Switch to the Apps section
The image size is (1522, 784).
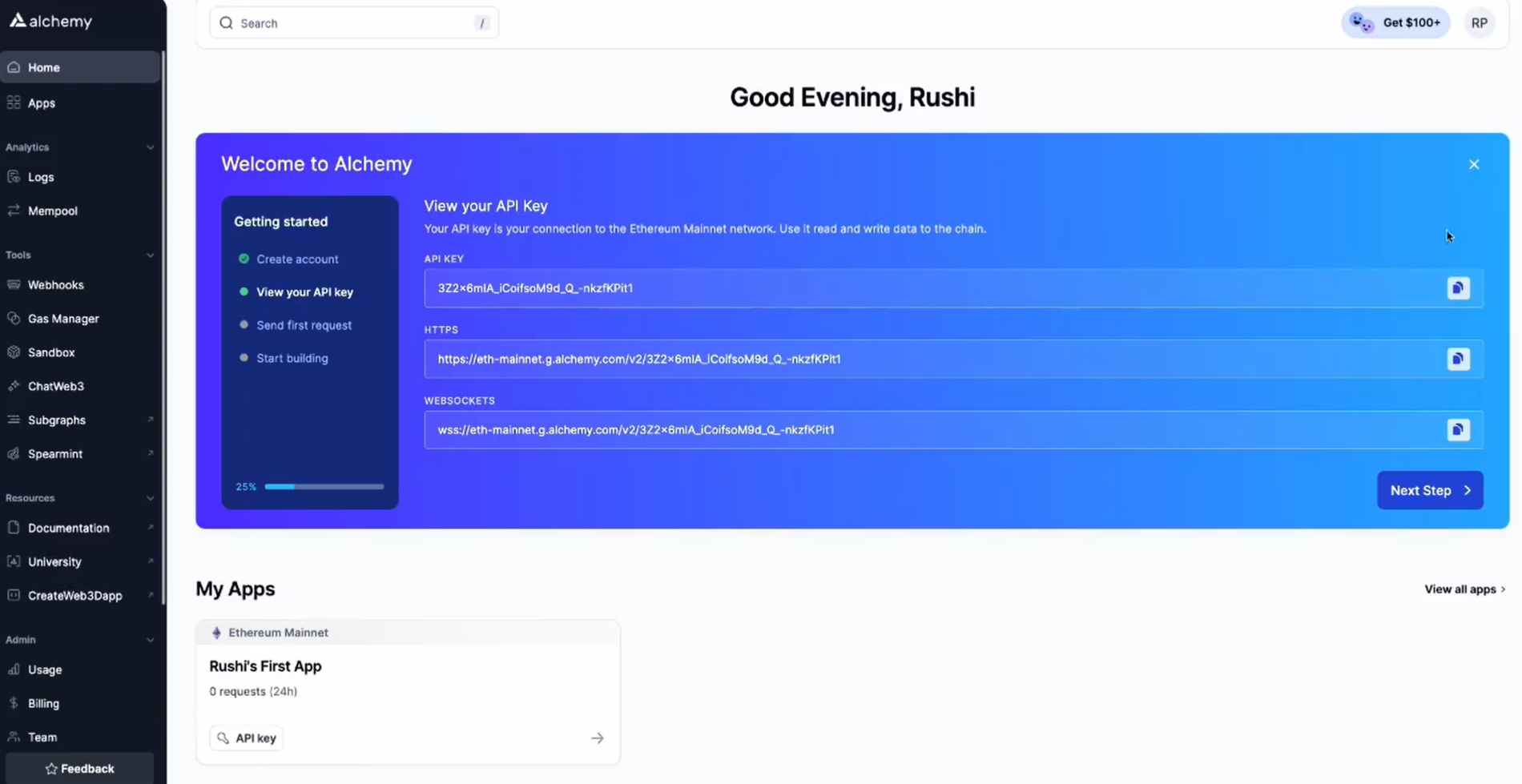coord(42,103)
